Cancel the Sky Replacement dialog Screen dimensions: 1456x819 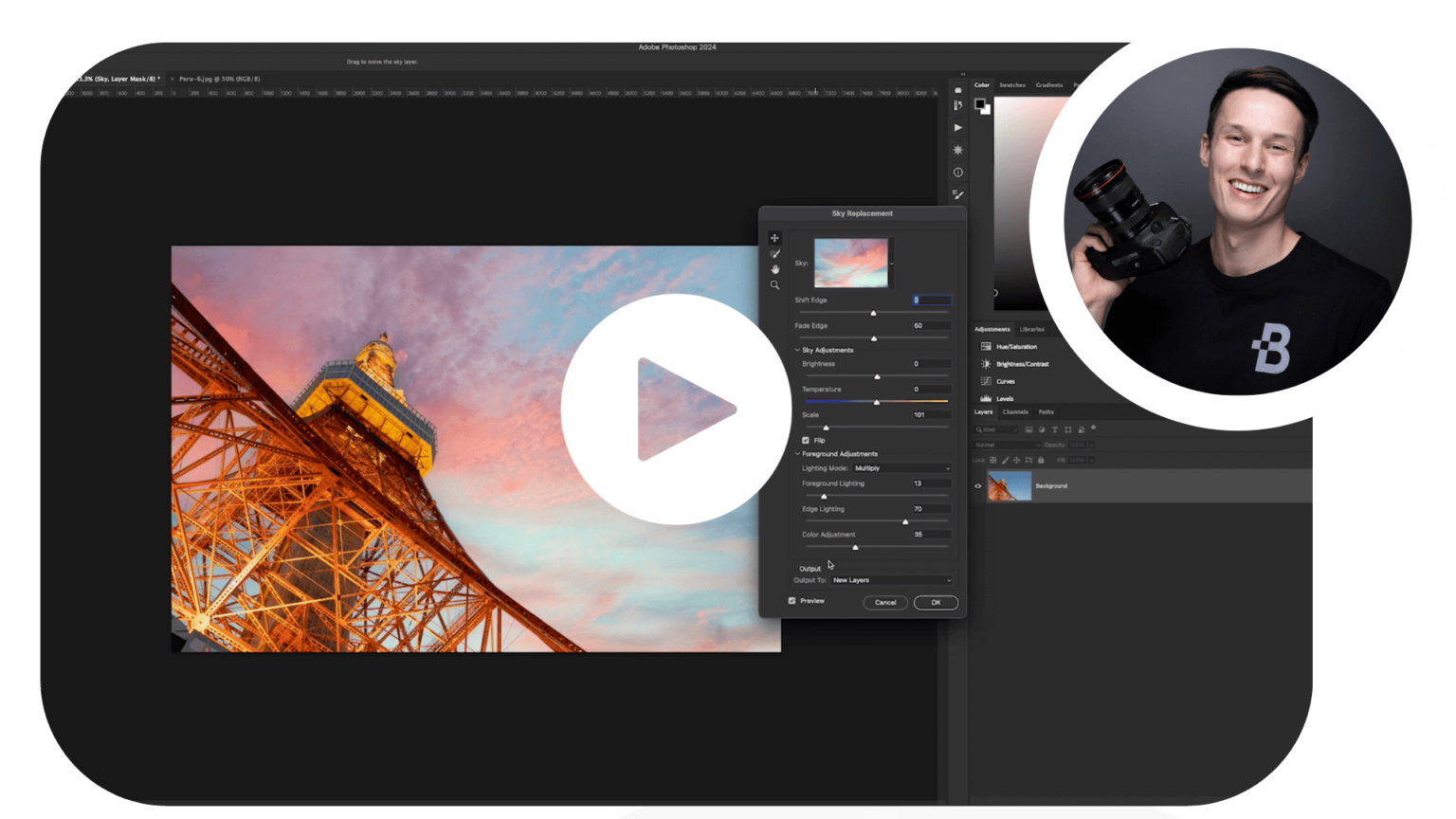pos(884,602)
